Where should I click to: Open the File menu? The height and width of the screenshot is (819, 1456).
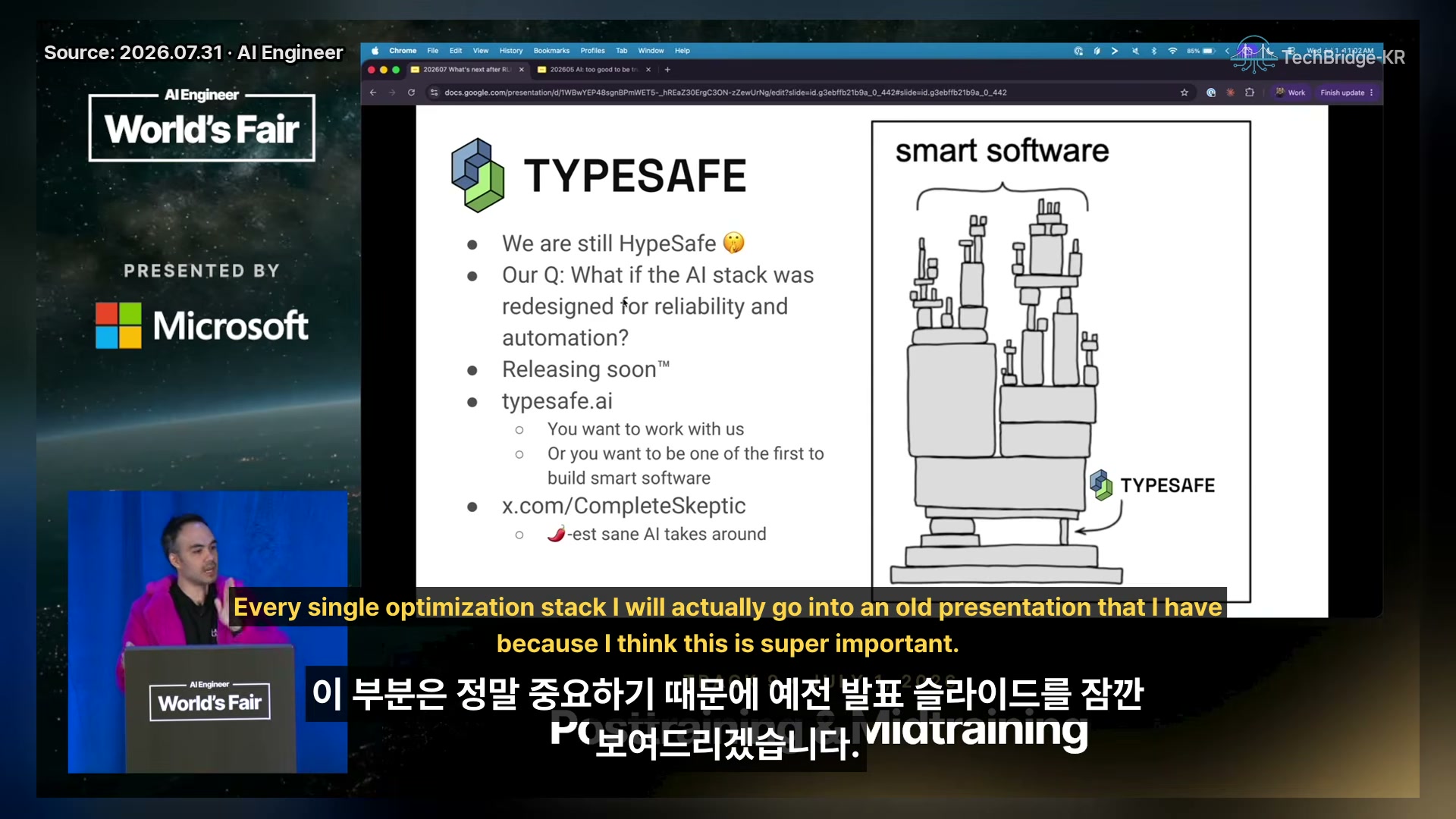pyautogui.click(x=433, y=51)
